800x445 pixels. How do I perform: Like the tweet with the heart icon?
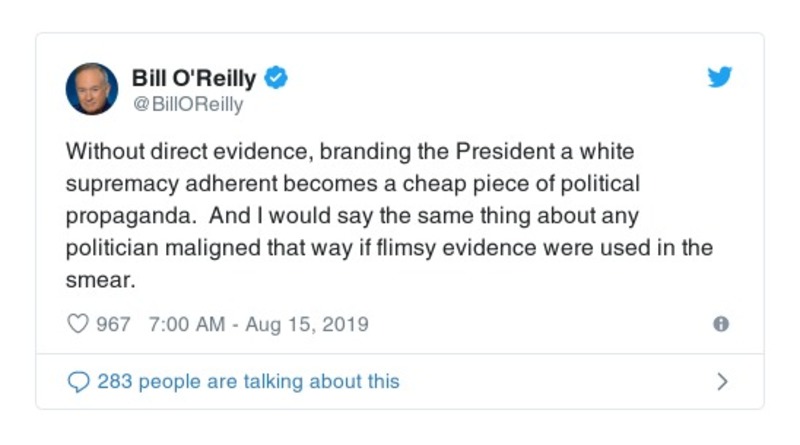(x=76, y=324)
